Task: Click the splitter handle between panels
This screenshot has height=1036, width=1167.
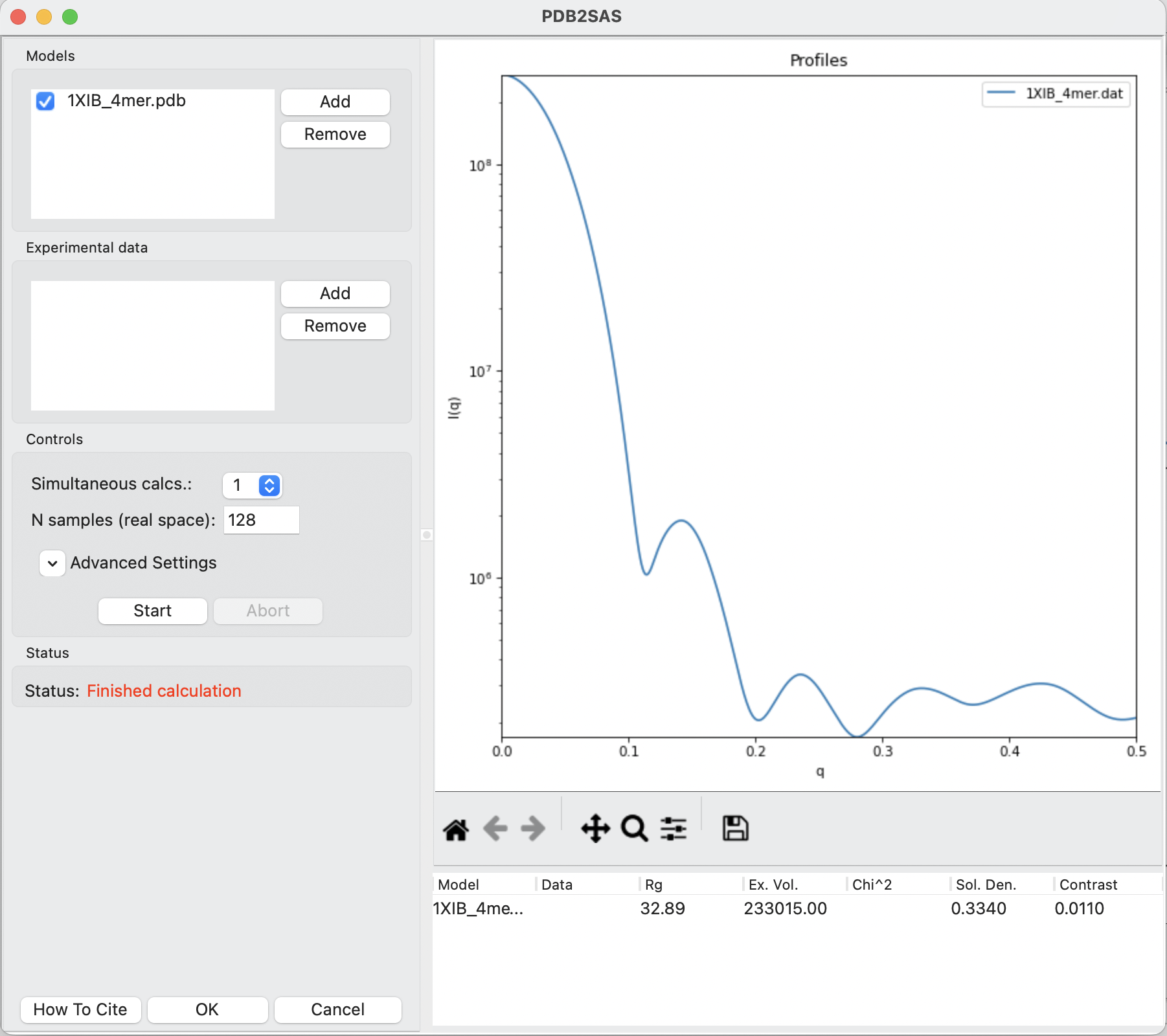Action: [x=426, y=535]
